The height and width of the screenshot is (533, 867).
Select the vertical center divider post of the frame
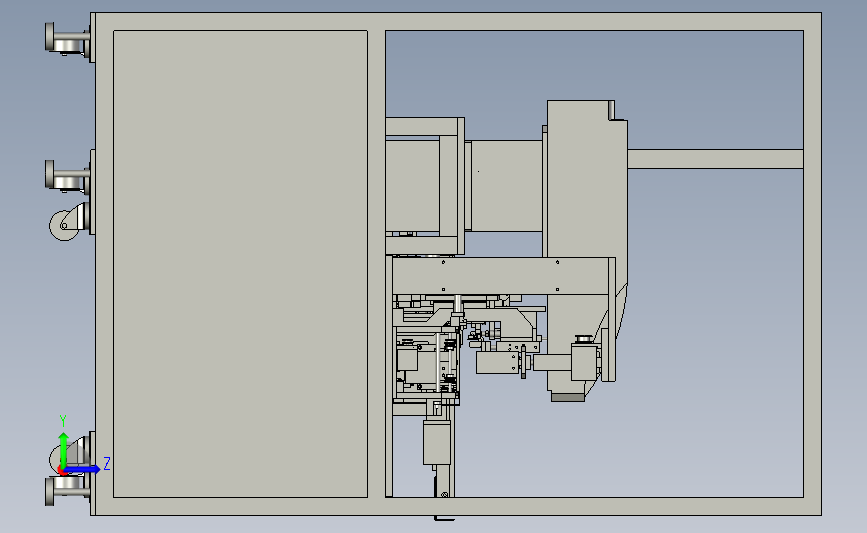click(x=377, y=264)
